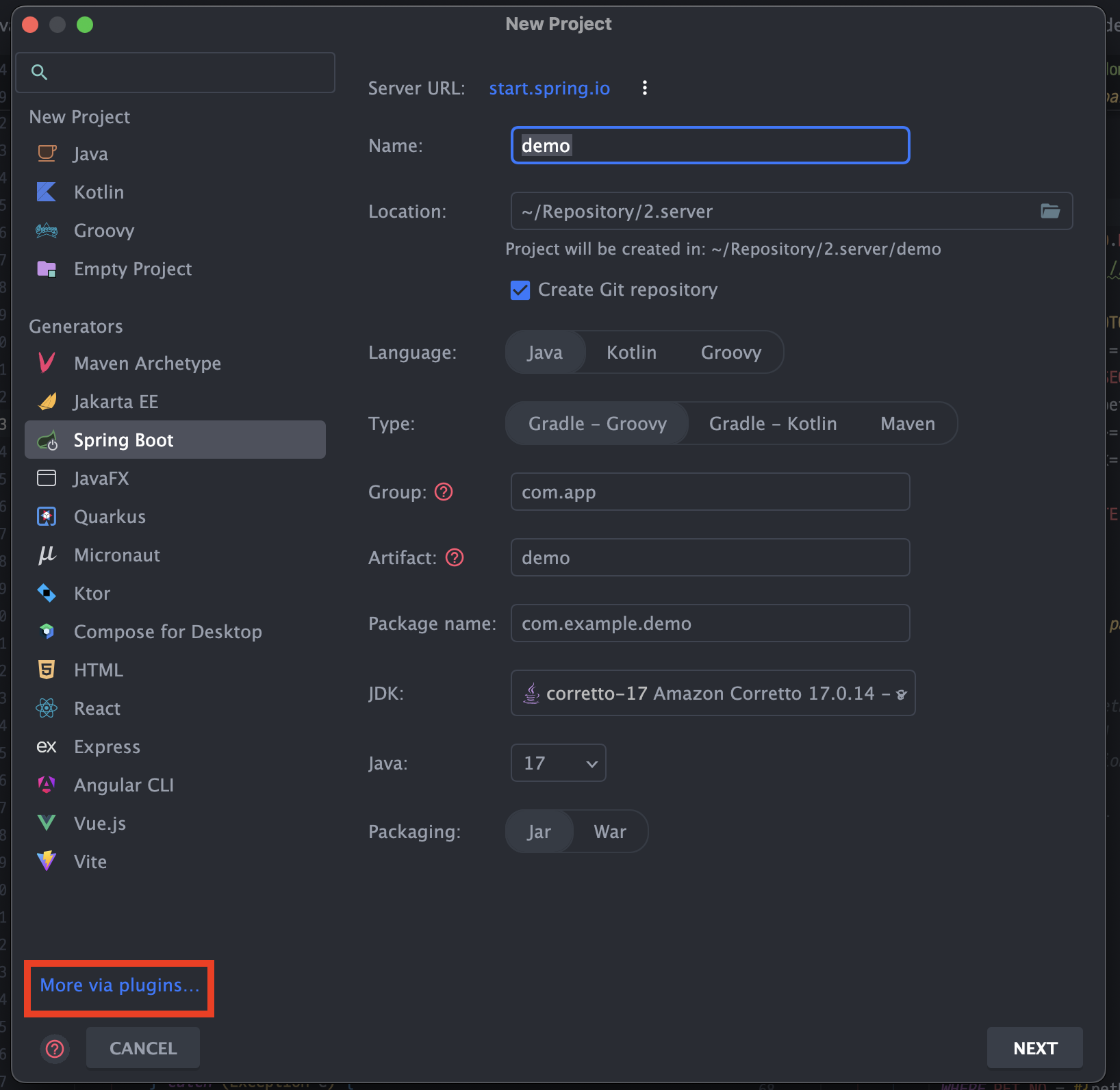
Task: Choose the JavaFX window icon
Action: click(x=47, y=478)
